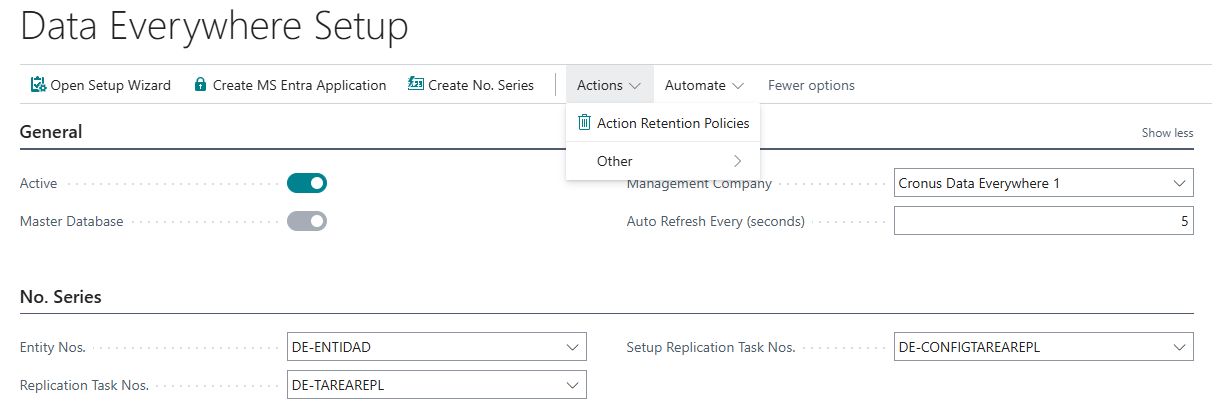Expand the Other submenu
Image resolution: width=1212 pixels, height=414 pixels.
click(663, 161)
